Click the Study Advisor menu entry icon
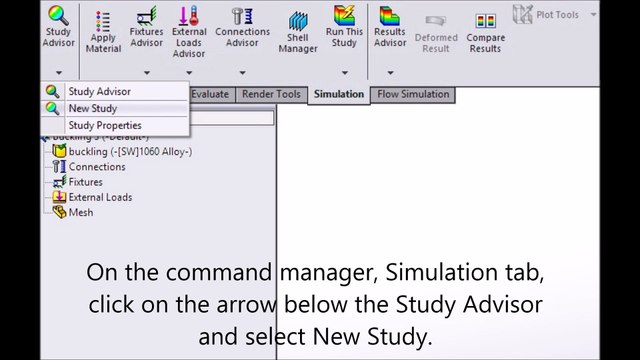640x360 pixels. [53, 91]
